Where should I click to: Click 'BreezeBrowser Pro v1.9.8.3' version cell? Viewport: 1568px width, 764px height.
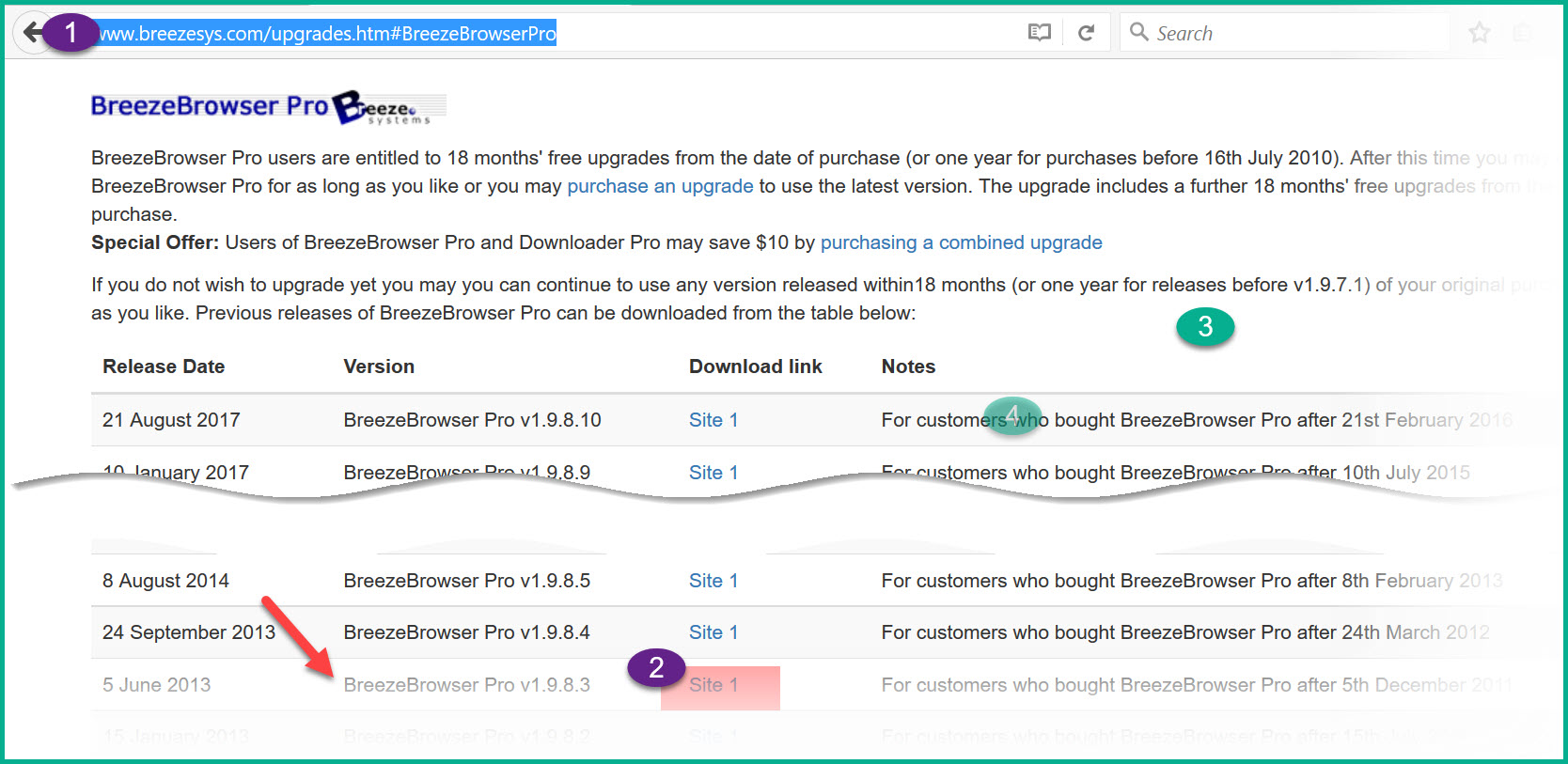pos(466,685)
